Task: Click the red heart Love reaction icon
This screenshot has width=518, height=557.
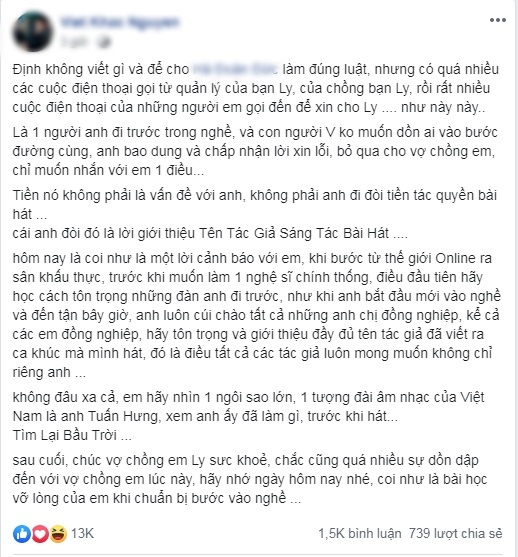Action: tap(40, 534)
